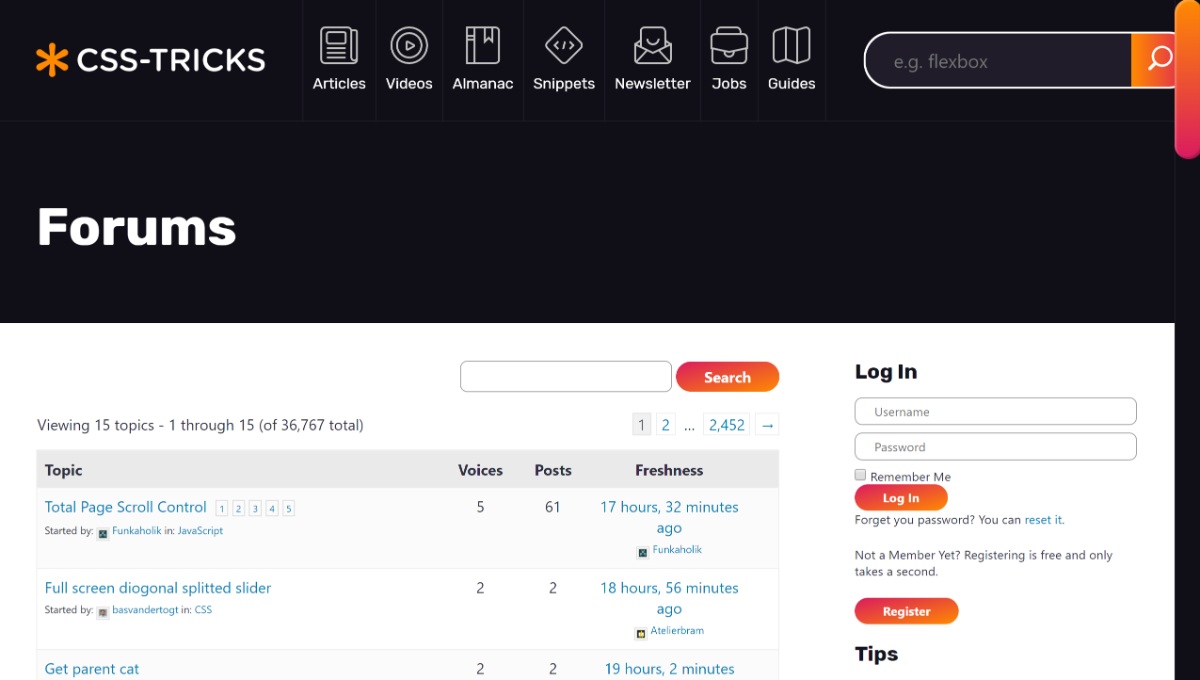This screenshot has height=680, width=1200.
Task: Select the Jobs briefcase icon
Action: coord(728,44)
